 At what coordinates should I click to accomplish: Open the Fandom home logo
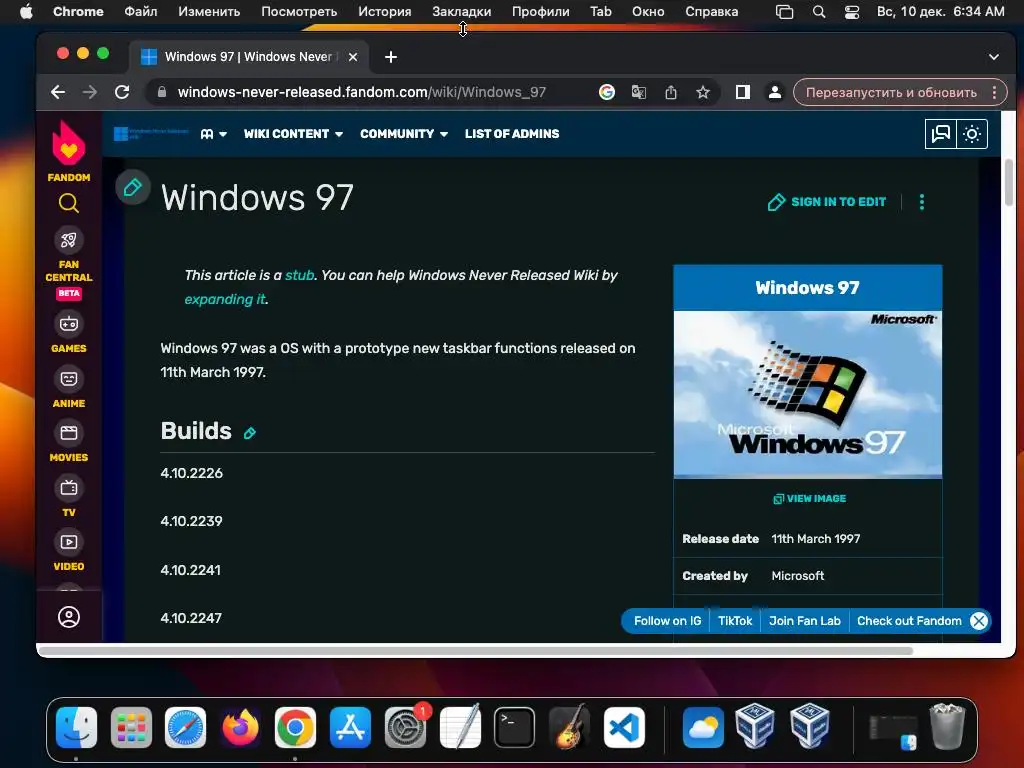[x=69, y=151]
